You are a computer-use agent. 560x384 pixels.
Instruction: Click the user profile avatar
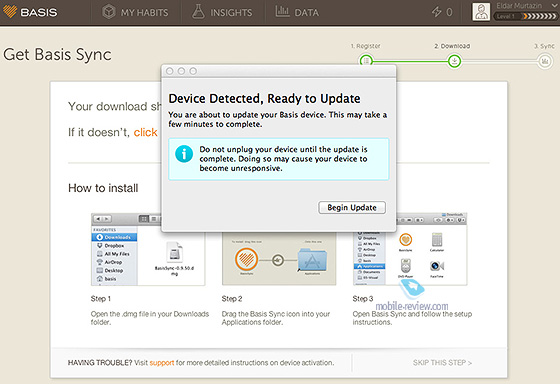(481, 12)
